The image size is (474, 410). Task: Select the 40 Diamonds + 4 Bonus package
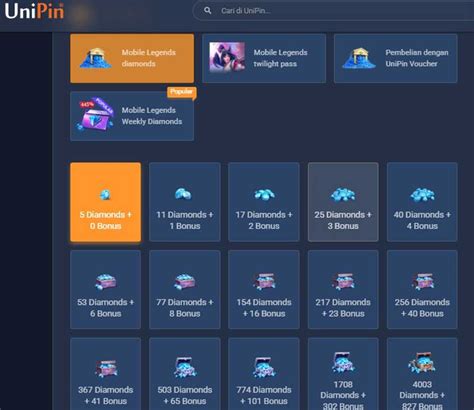(x=422, y=202)
